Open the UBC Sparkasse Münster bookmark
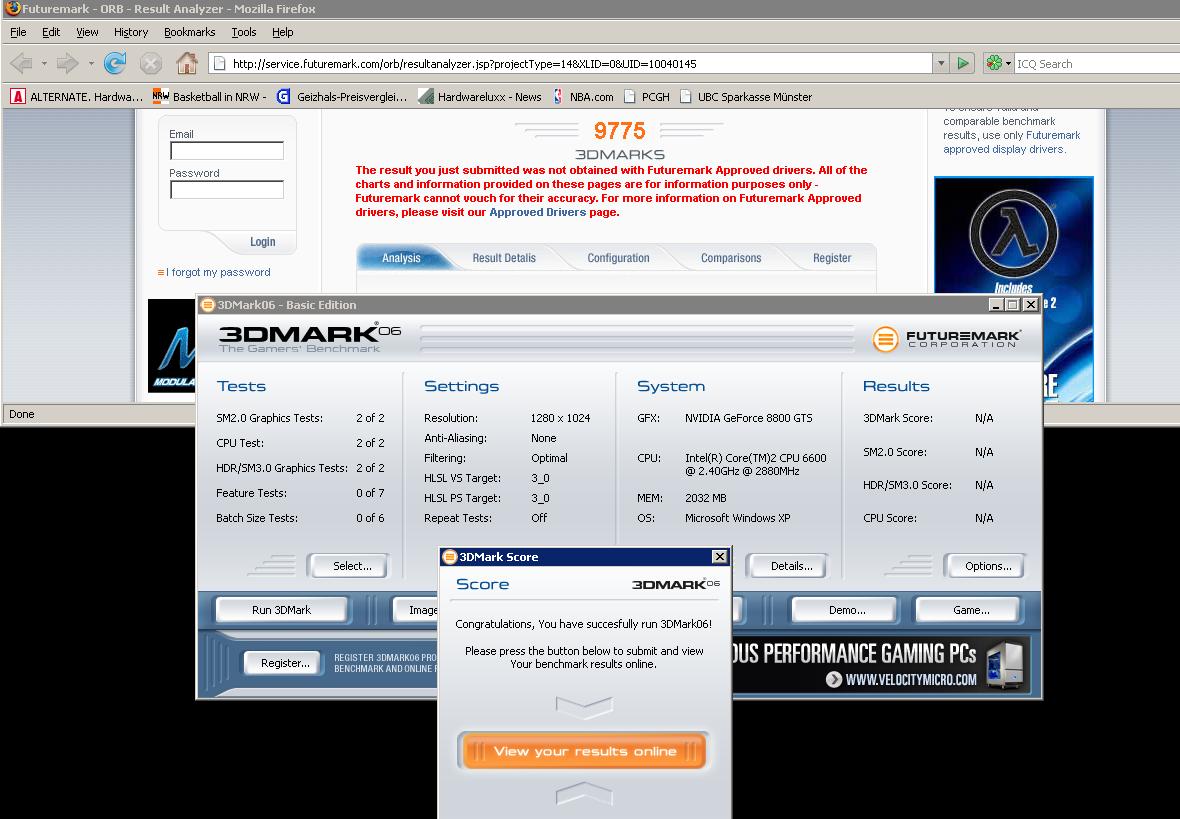This screenshot has width=1180, height=819. 746,96
